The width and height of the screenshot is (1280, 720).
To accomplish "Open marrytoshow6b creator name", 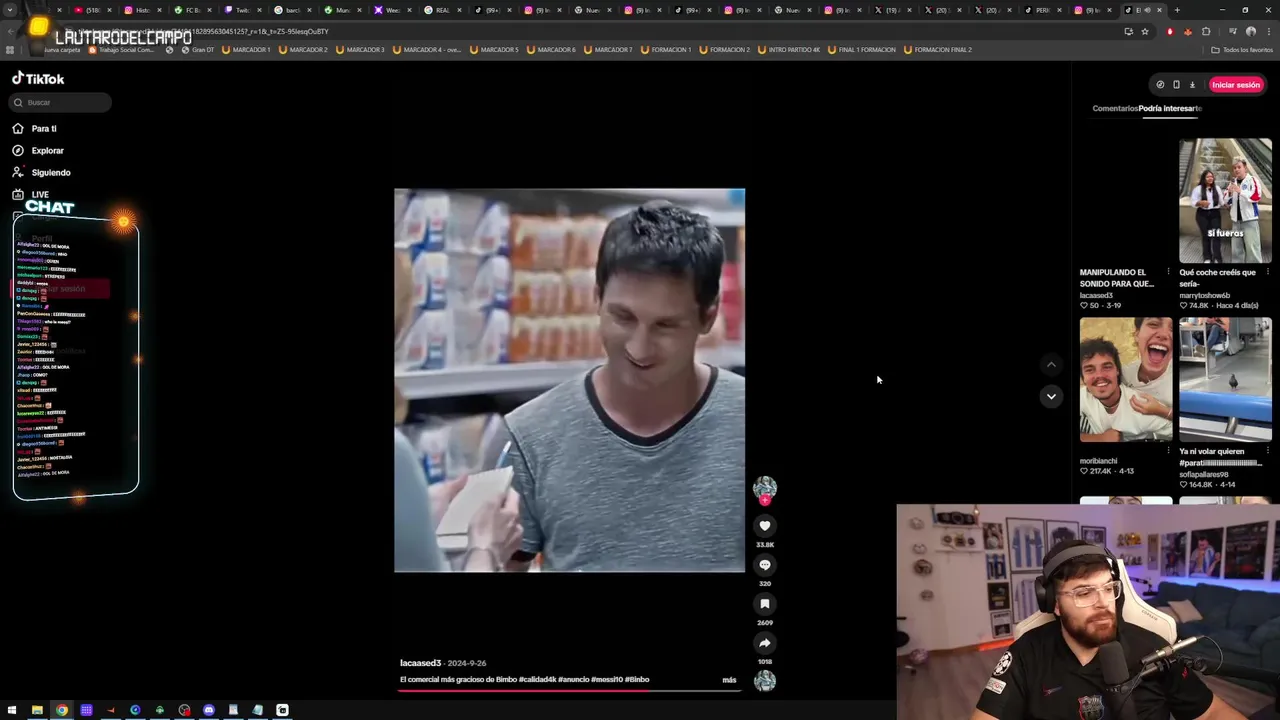I will pyautogui.click(x=1205, y=296).
